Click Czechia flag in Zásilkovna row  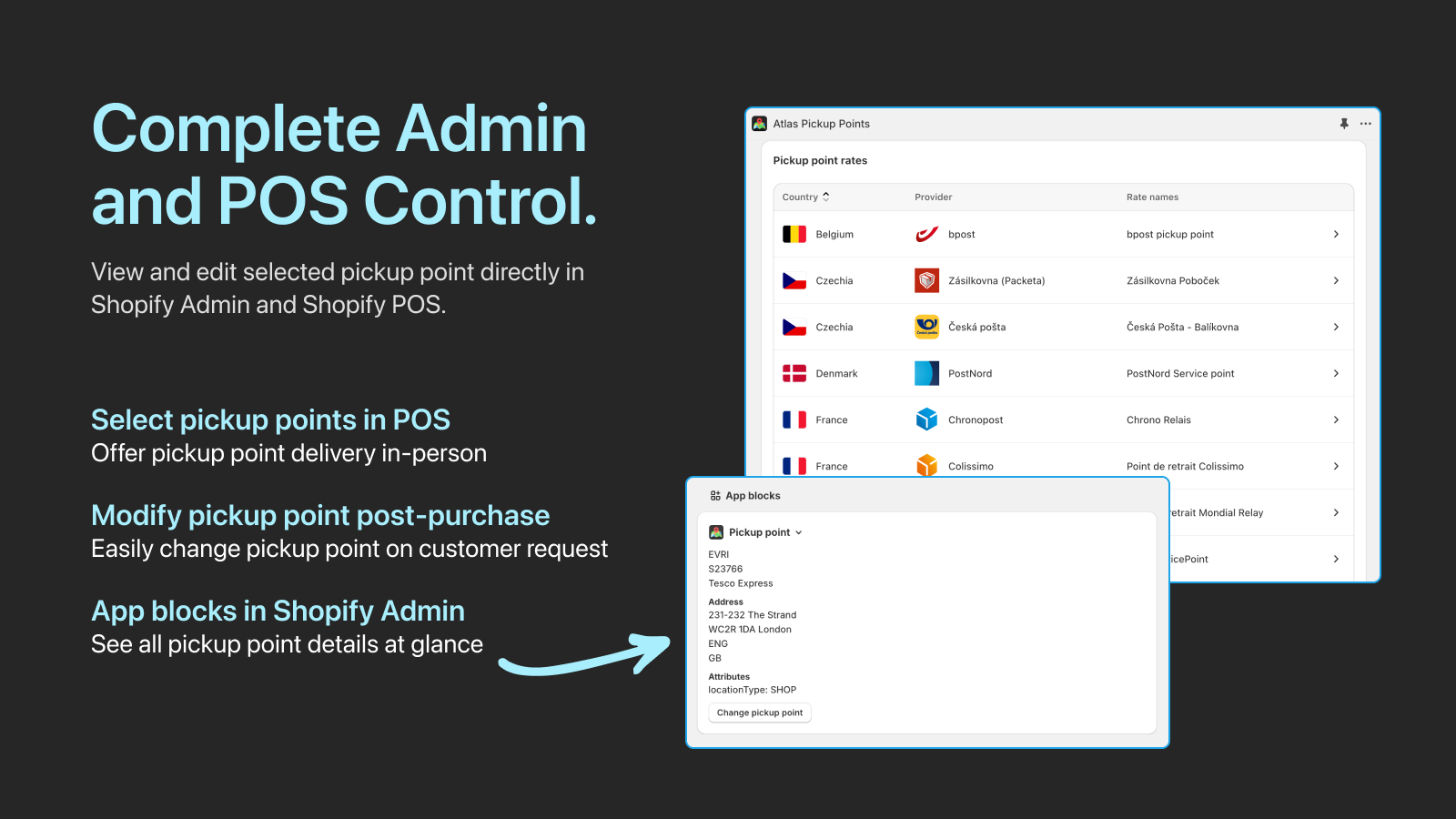[794, 280]
